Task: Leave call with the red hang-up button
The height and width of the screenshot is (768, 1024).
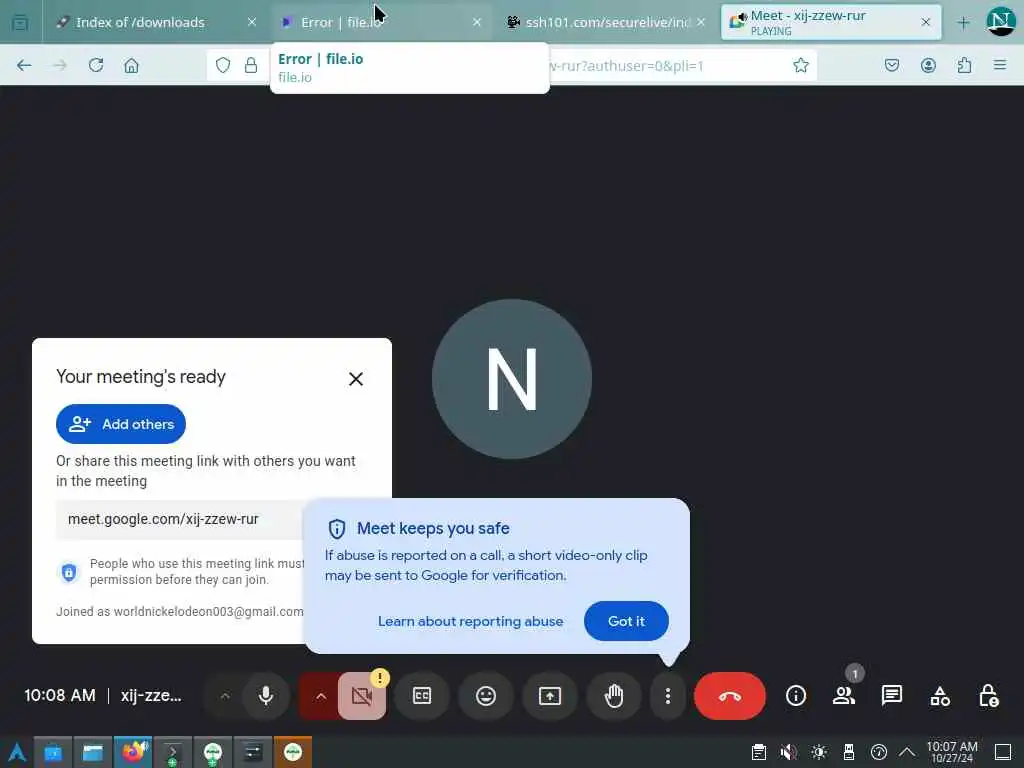Action: click(729, 696)
